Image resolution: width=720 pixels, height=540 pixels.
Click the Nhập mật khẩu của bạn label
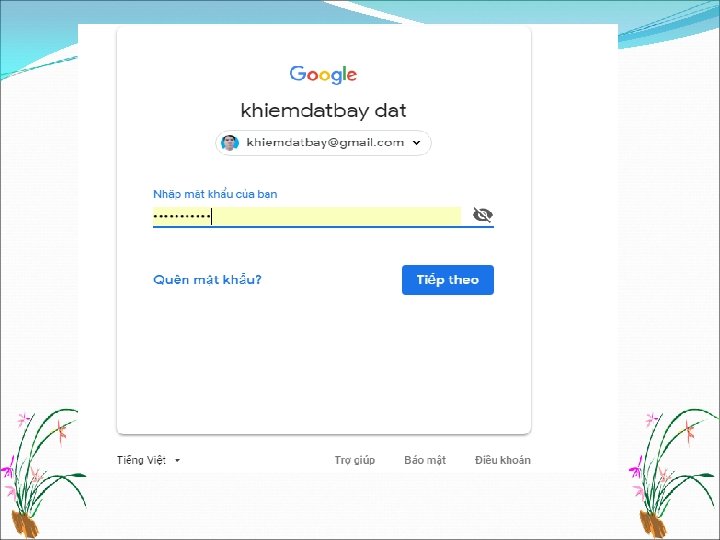coord(215,194)
